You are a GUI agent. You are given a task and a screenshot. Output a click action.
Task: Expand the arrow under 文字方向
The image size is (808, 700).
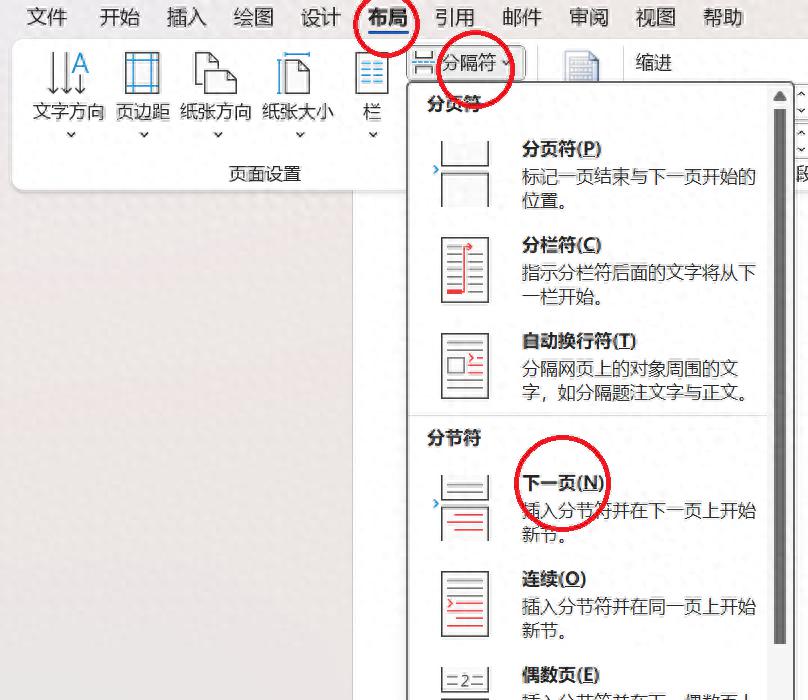coord(71,135)
